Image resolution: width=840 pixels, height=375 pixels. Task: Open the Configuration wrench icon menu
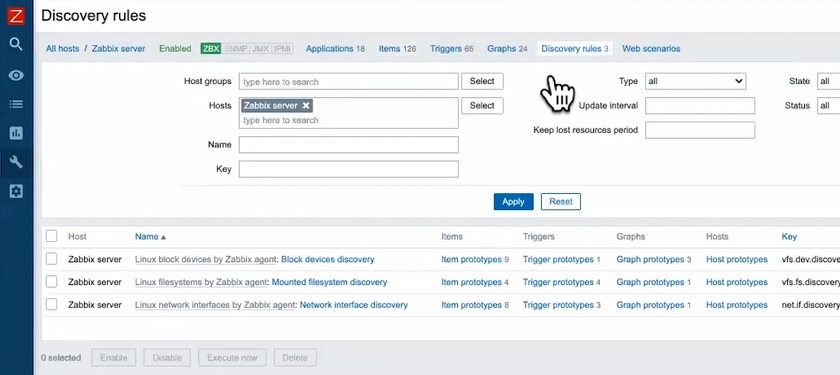16,162
